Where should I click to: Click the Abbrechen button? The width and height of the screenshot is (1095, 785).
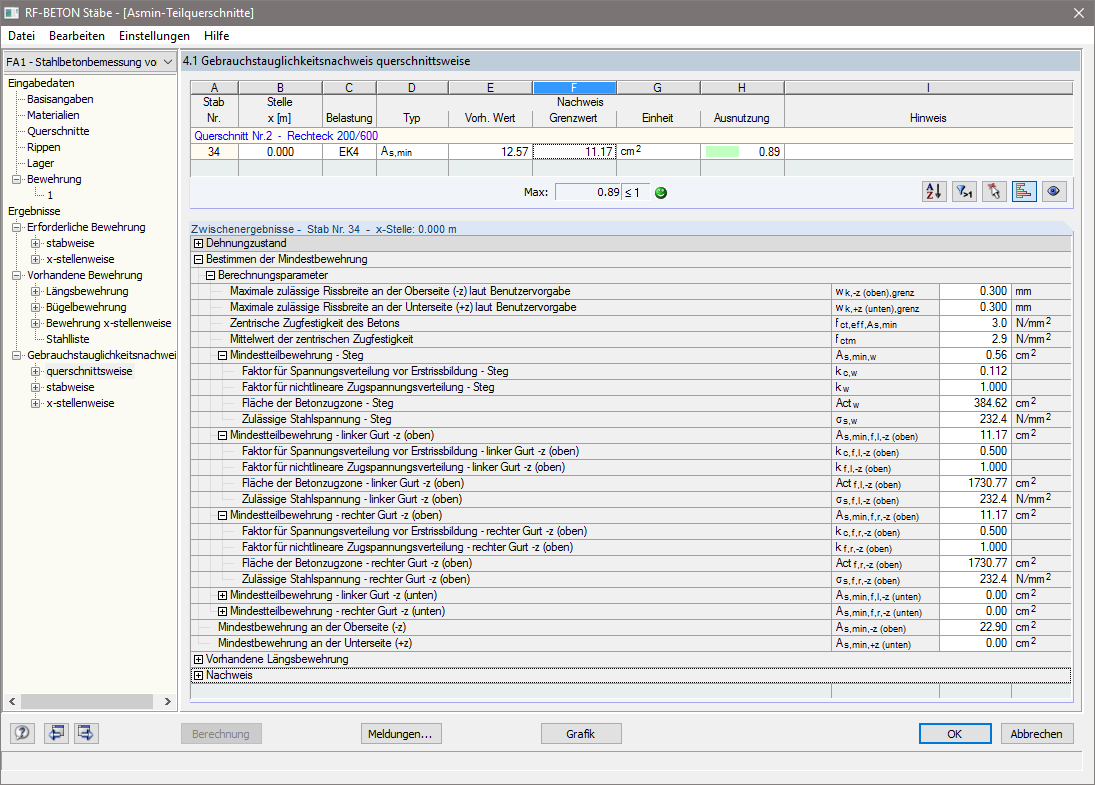1036,733
